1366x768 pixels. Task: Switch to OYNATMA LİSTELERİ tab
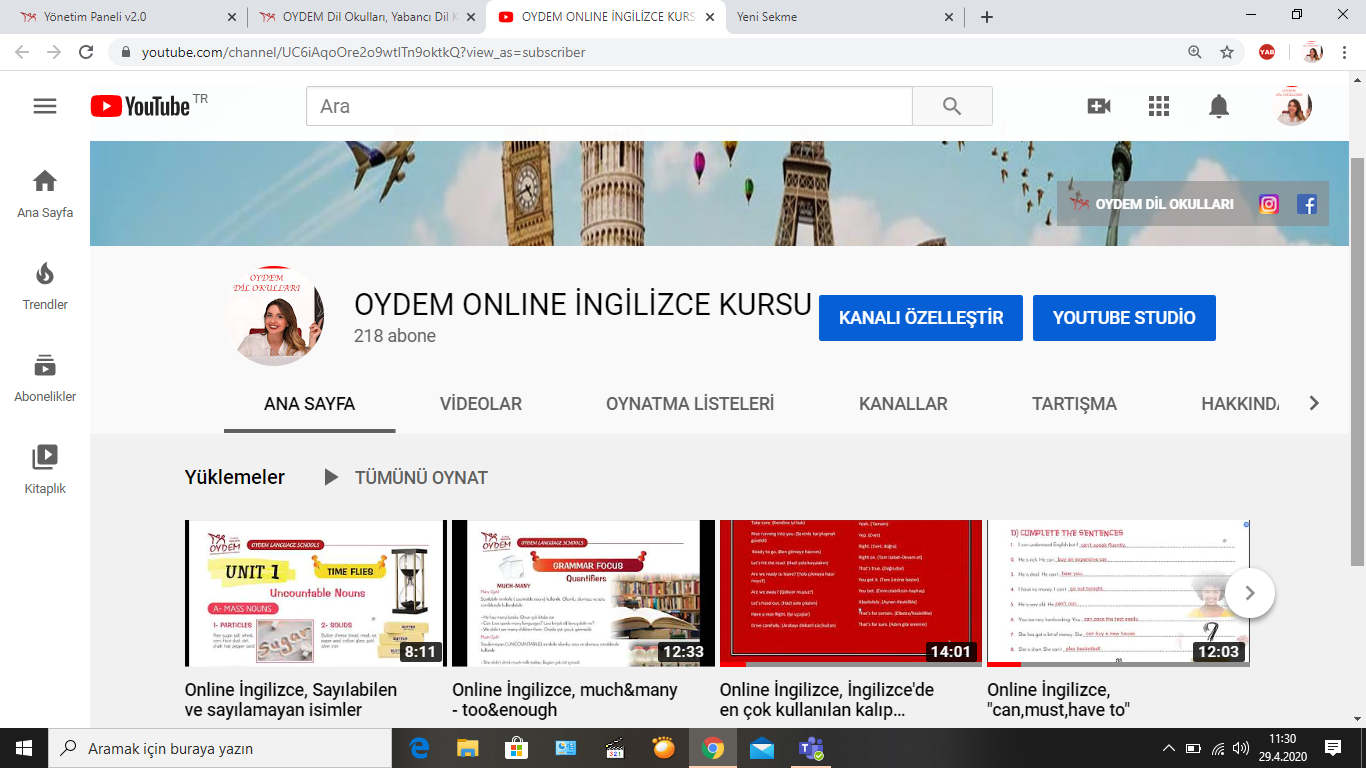point(690,404)
